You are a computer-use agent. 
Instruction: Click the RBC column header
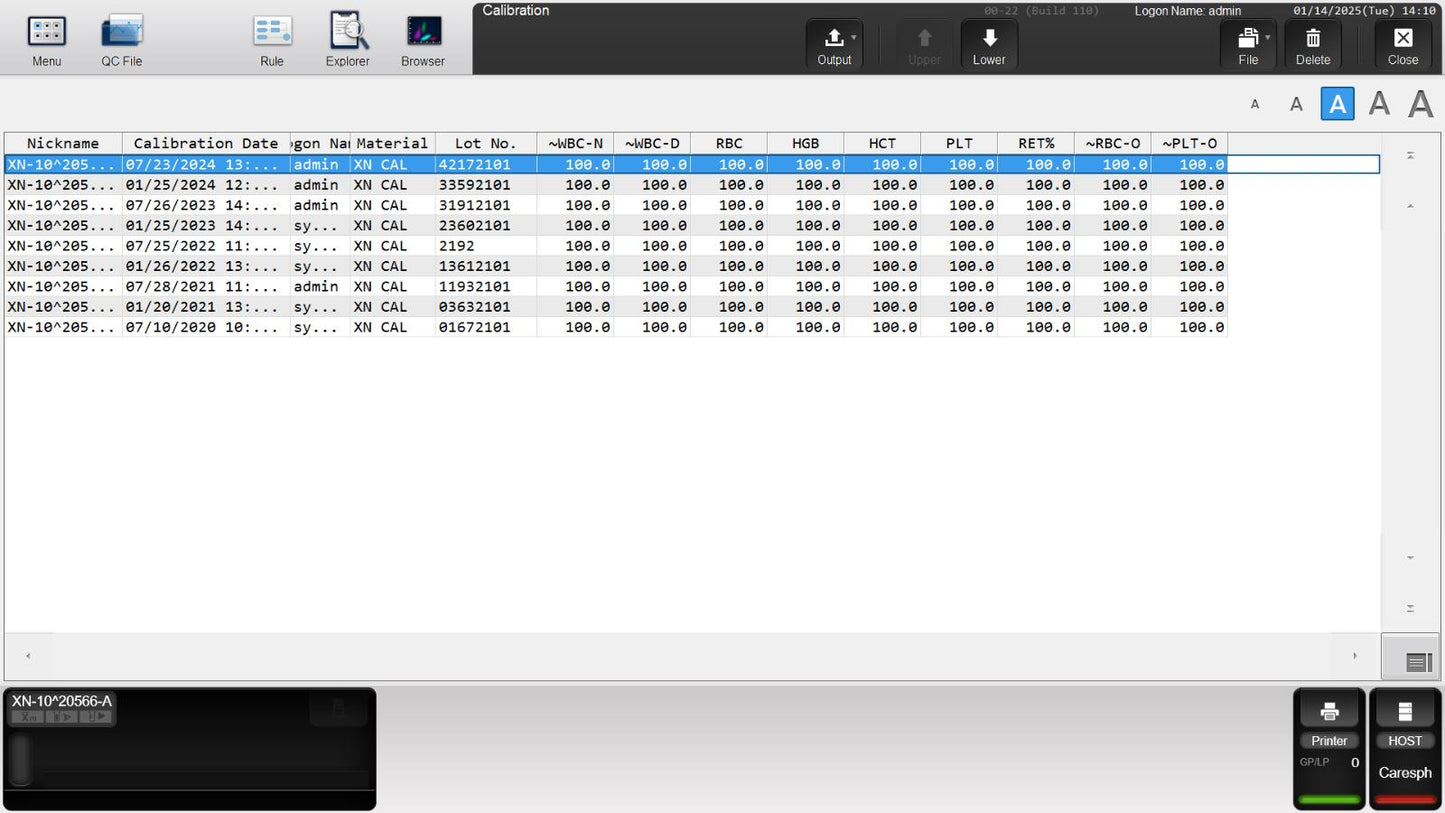point(729,143)
